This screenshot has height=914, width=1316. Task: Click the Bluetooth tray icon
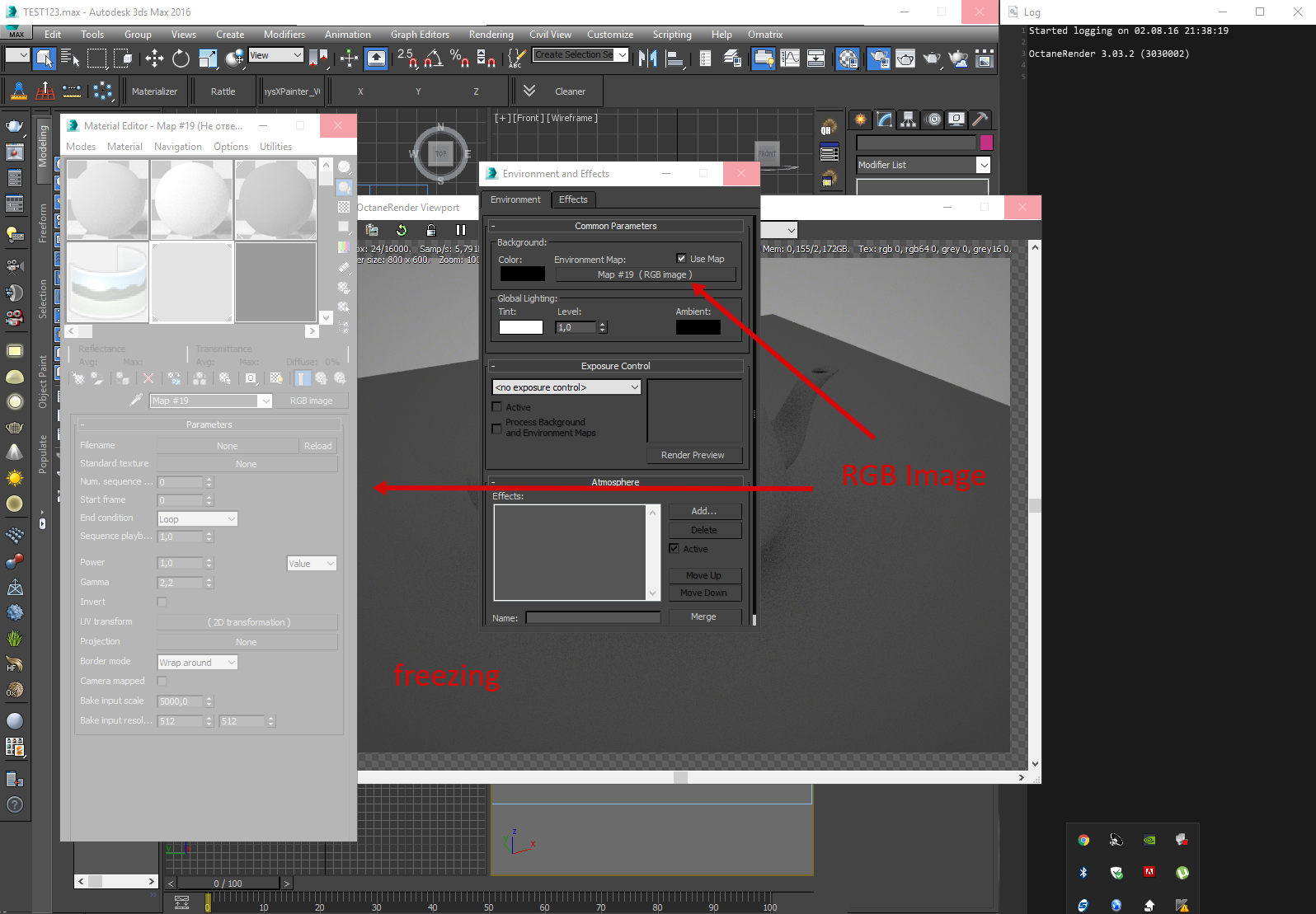click(x=1083, y=873)
